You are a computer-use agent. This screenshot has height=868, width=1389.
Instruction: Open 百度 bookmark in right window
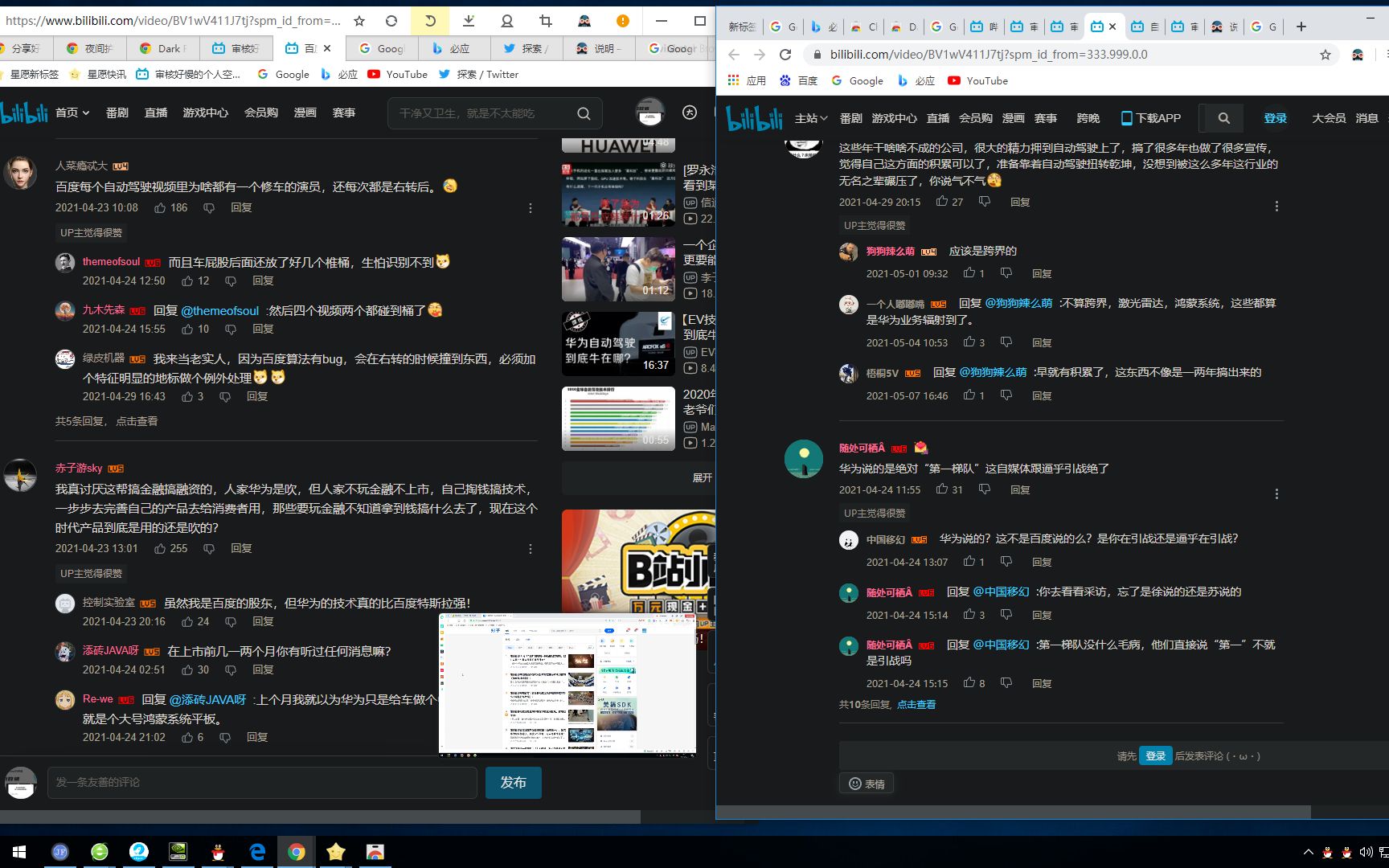pos(798,80)
